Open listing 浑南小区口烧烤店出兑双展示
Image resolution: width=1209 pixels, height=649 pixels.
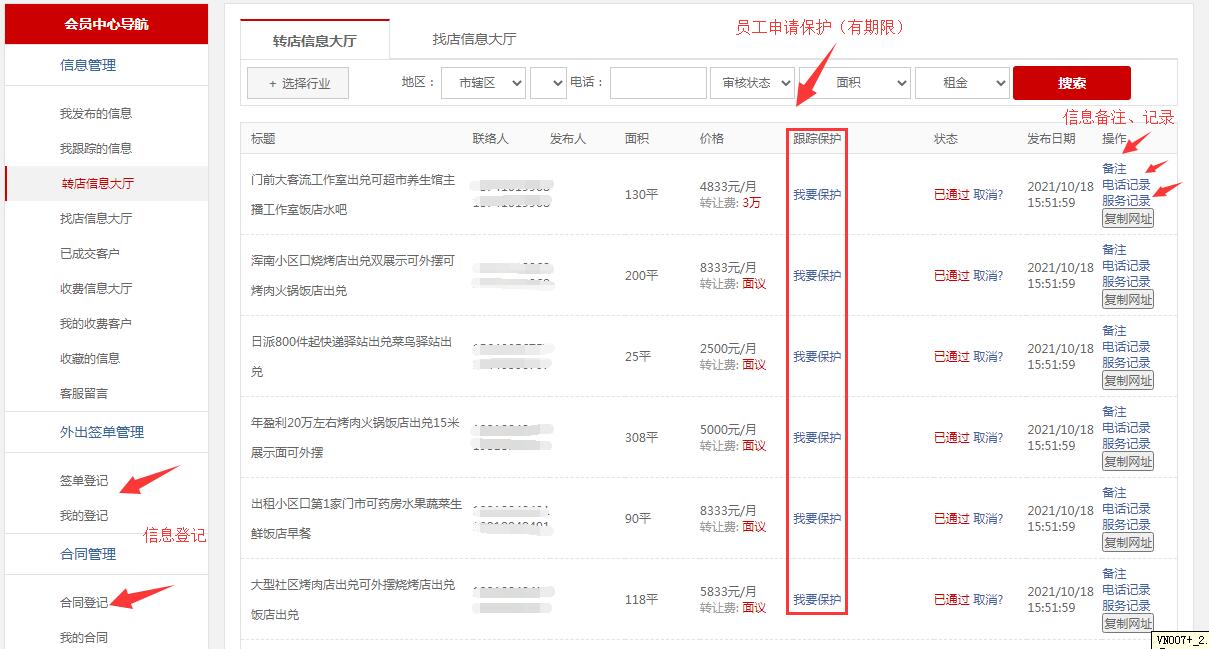[x=353, y=276]
